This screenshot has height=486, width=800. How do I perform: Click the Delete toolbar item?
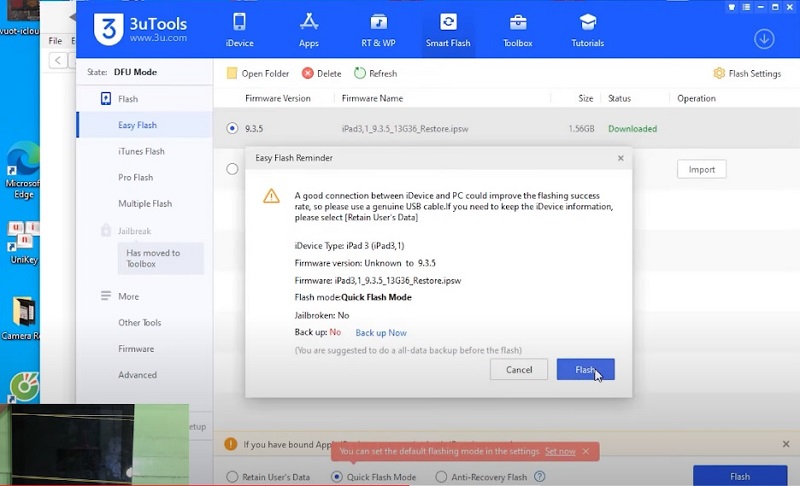click(x=321, y=73)
